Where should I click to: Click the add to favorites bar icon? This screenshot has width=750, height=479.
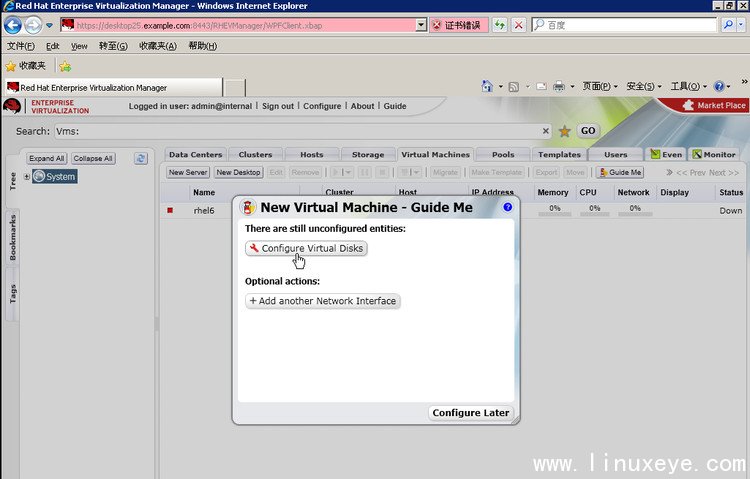(65, 66)
